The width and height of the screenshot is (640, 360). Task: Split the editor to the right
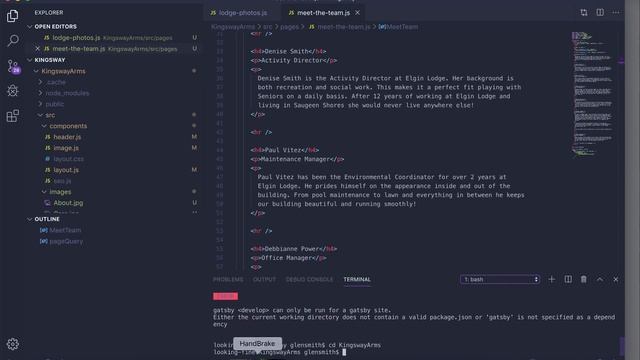click(600, 13)
